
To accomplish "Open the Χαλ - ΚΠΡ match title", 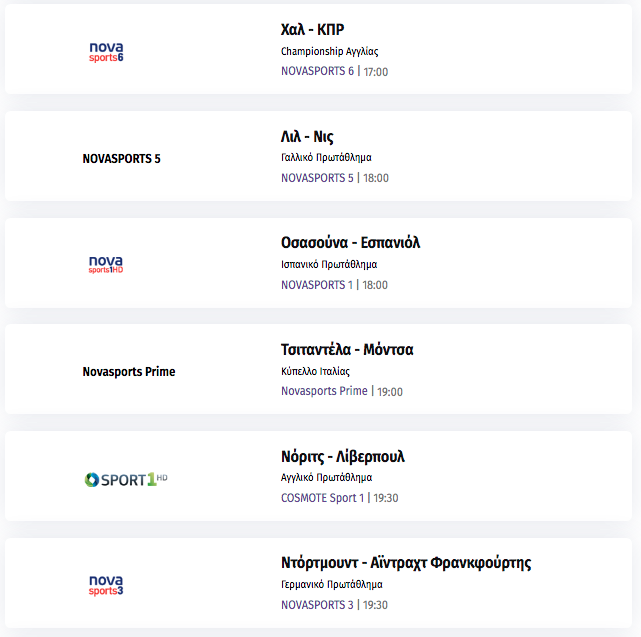I will pos(312,29).
